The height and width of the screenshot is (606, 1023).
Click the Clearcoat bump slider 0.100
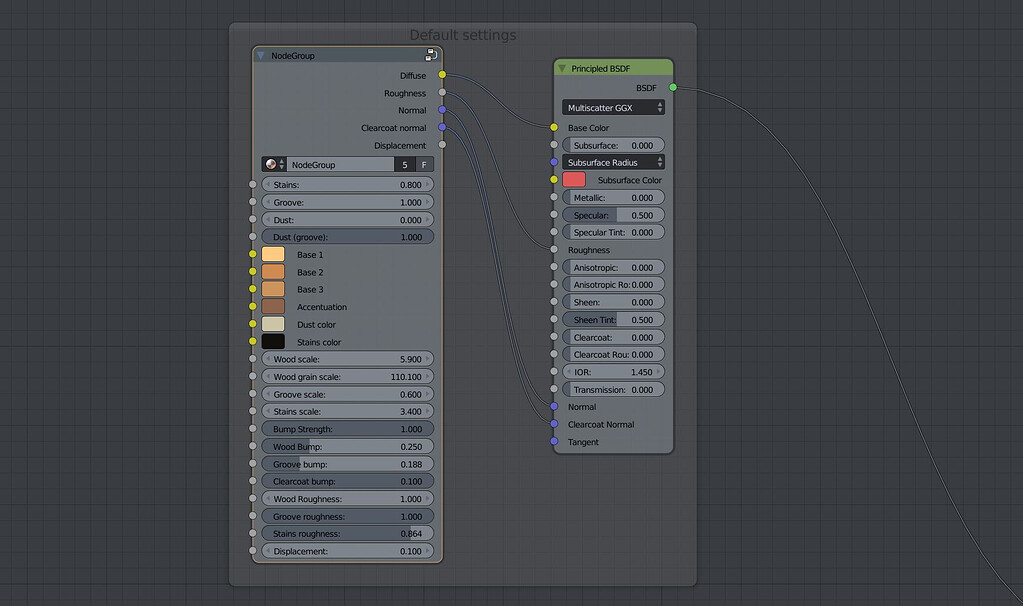coord(348,481)
